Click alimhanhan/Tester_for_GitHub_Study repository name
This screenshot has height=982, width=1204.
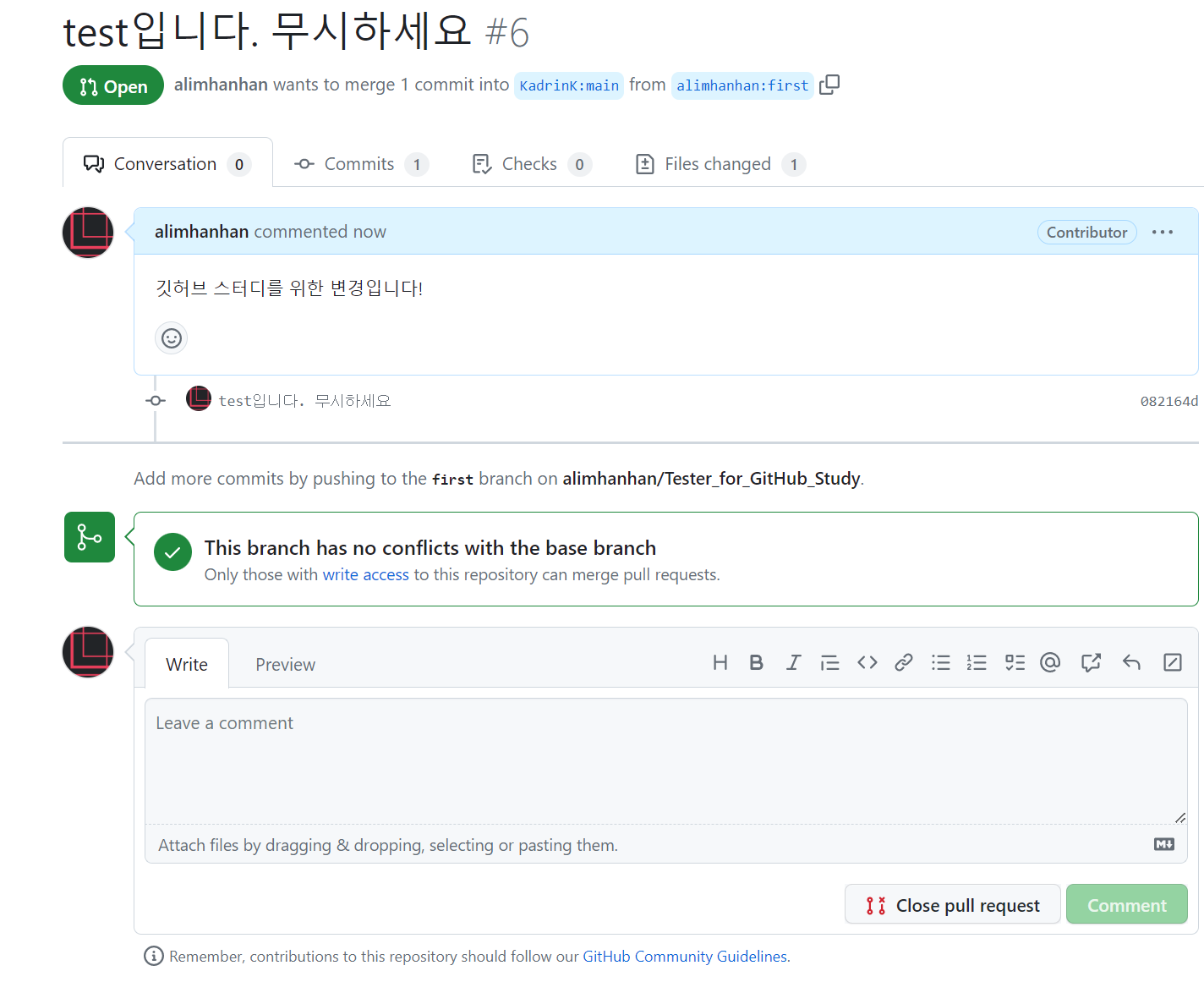[x=711, y=479]
